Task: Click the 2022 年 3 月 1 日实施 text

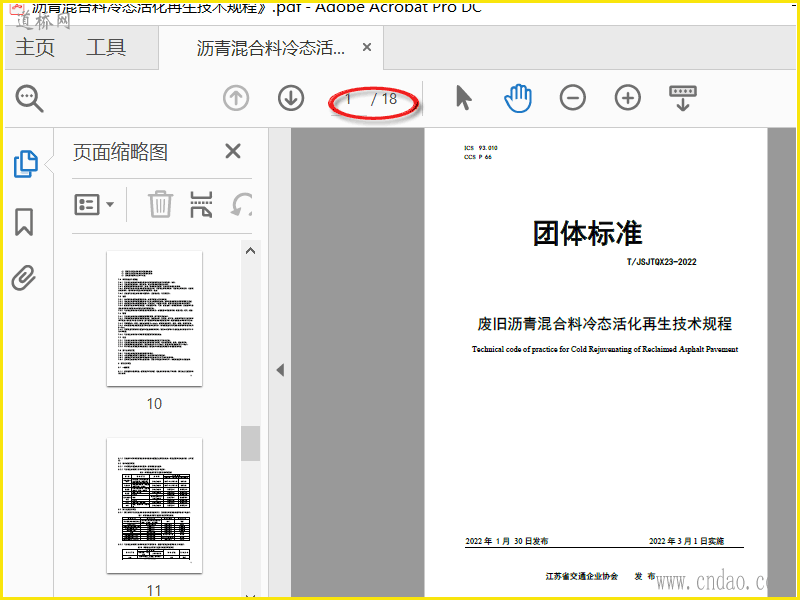Action: pos(686,541)
